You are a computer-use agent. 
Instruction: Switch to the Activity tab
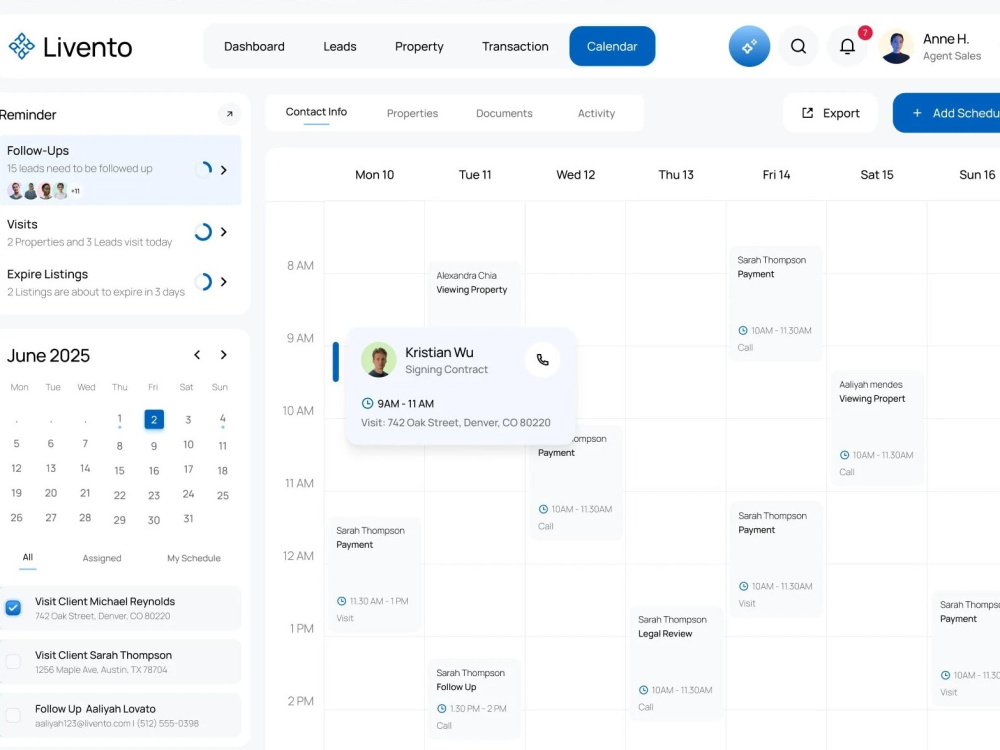tap(596, 114)
